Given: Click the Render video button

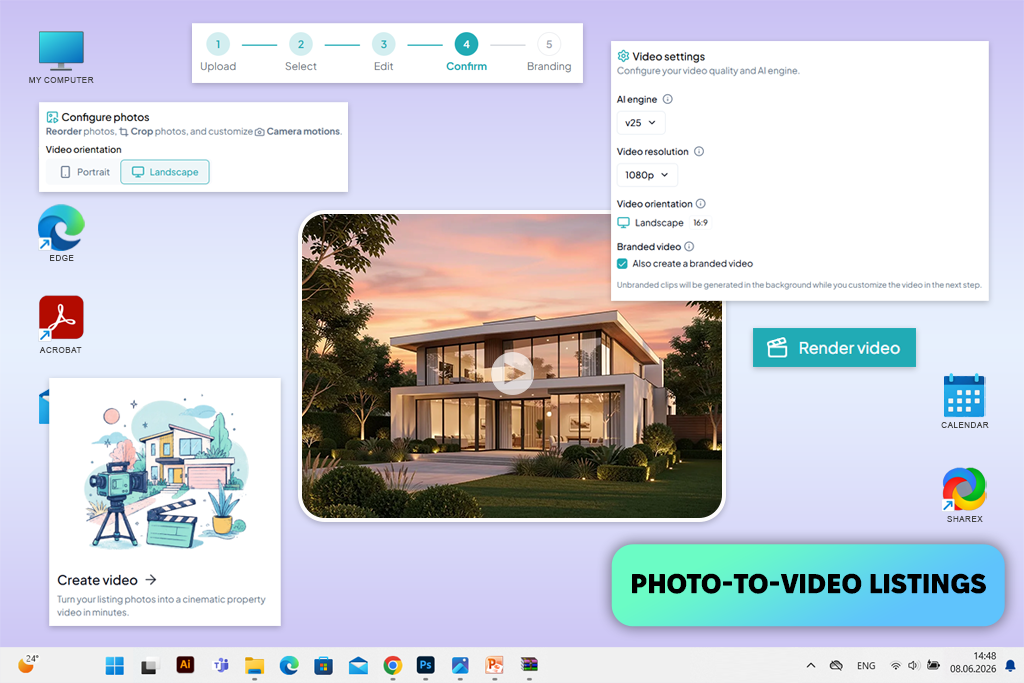Looking at the screenshot, I should (834, 347).
